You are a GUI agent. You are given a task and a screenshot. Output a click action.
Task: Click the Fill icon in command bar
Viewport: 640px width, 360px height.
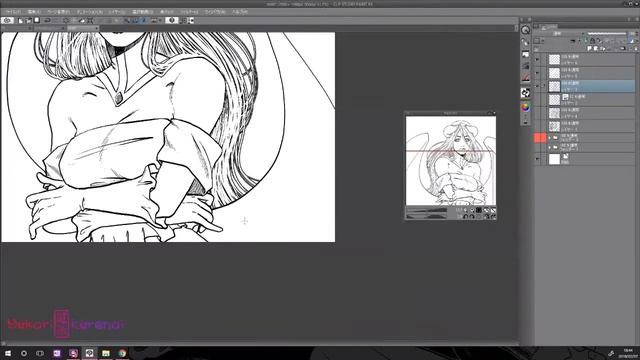pos(82,20)
